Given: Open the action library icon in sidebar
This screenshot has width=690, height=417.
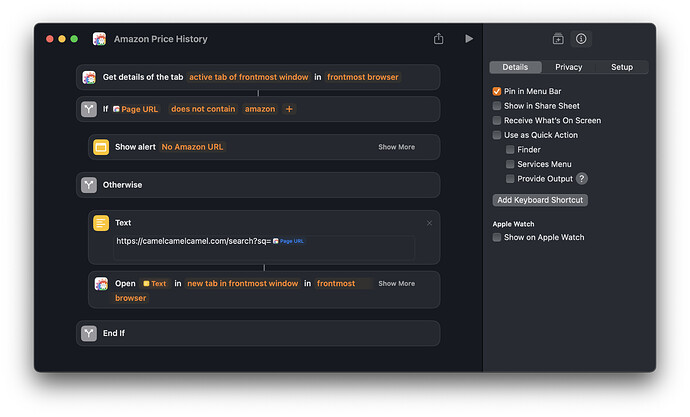Looking at the screenshot, I should [558, 39].
